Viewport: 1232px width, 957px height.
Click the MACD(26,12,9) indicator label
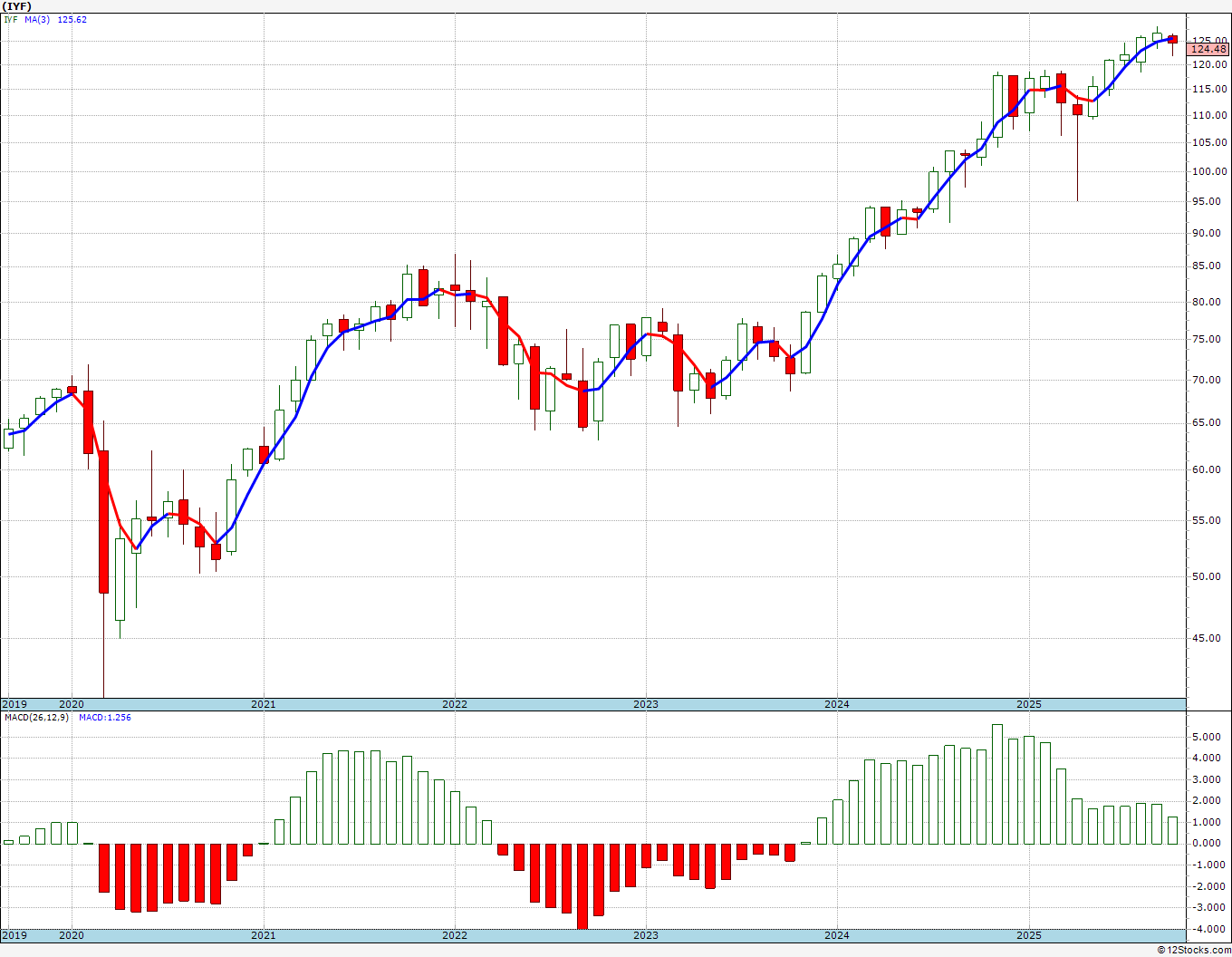tap(36, 718)
